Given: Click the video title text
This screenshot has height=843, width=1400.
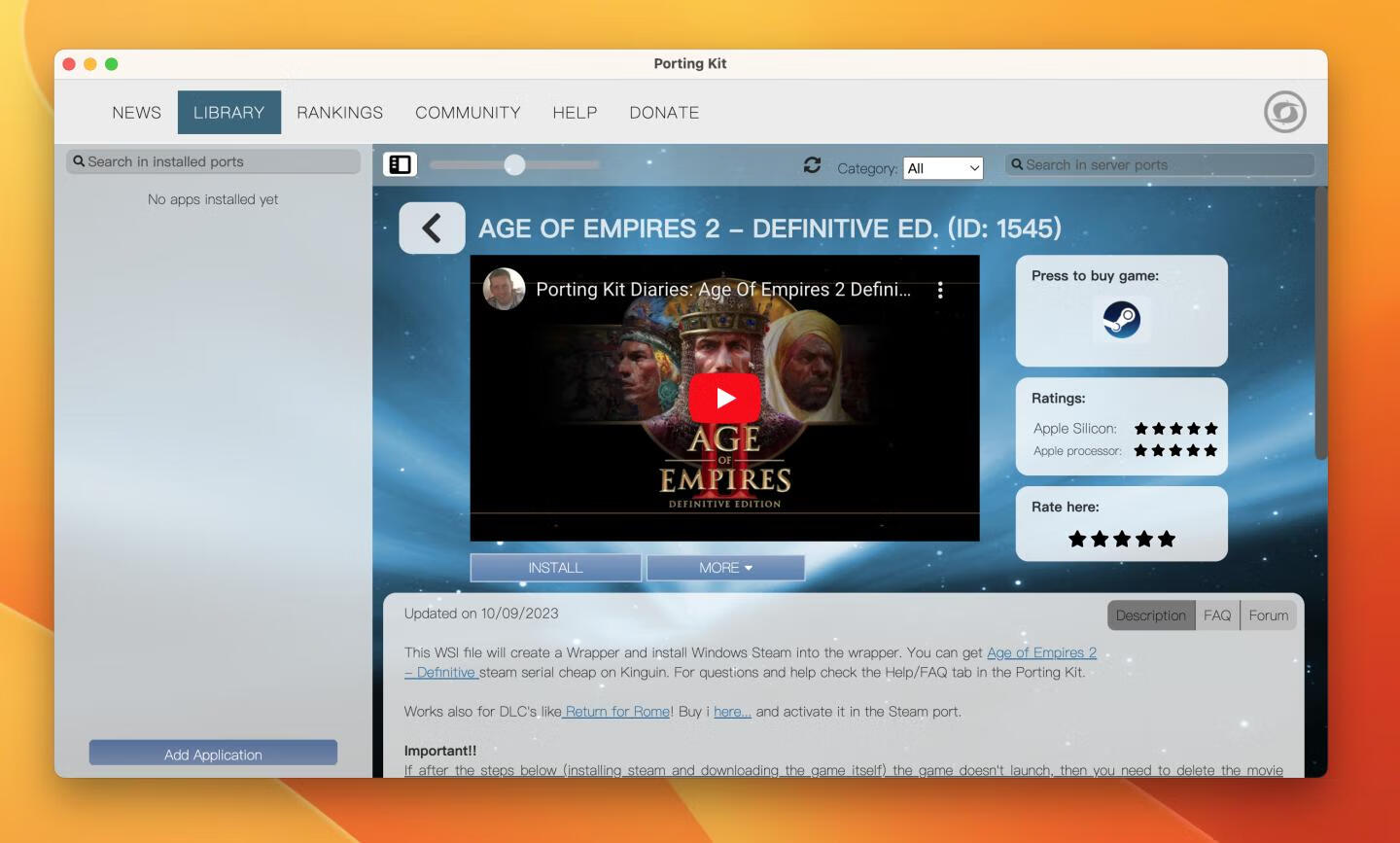Looking at the screenshot, I should (x=723, y=290).
